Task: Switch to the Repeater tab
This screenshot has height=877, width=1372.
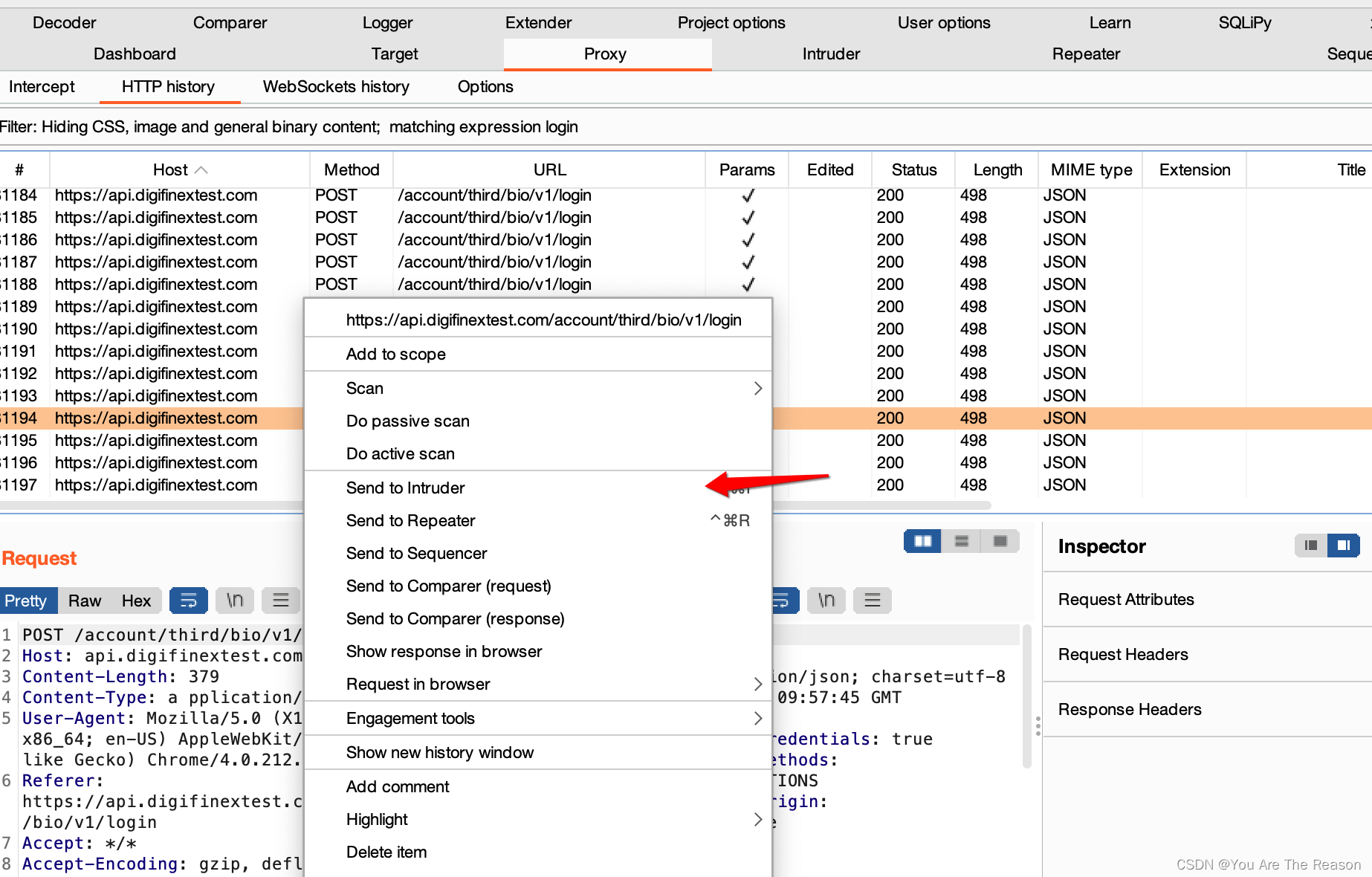Action: coord(1086,54)
